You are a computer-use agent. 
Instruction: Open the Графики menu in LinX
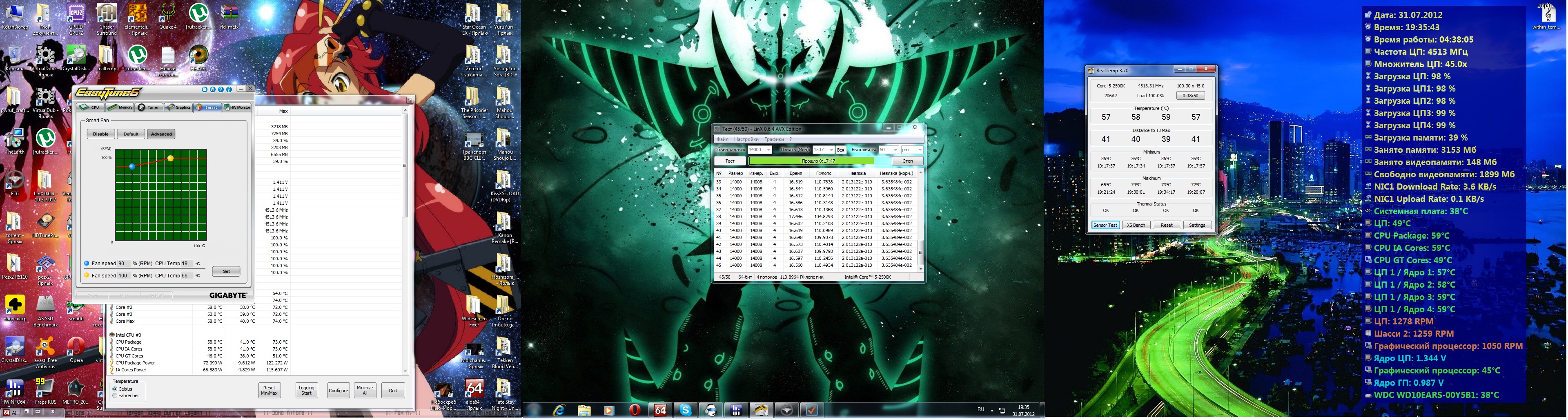click(774, 139)
